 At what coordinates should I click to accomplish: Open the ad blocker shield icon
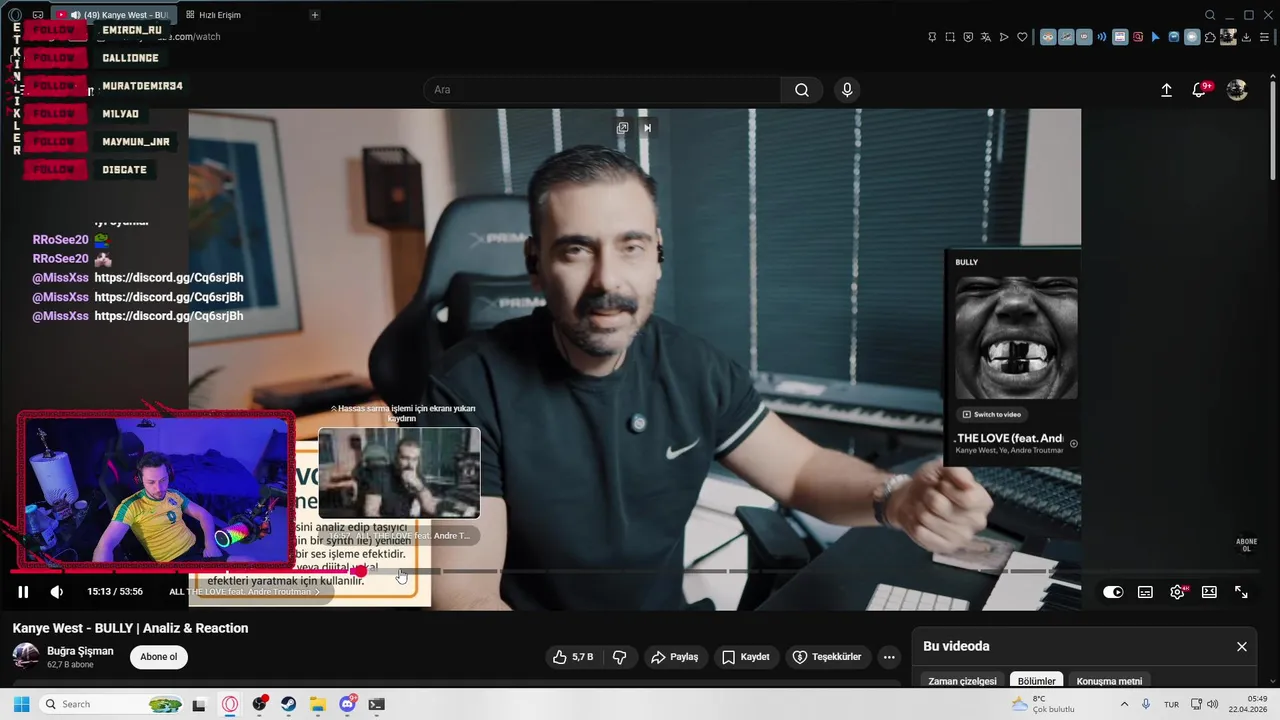pyautogui.click(x=968, y=37)
